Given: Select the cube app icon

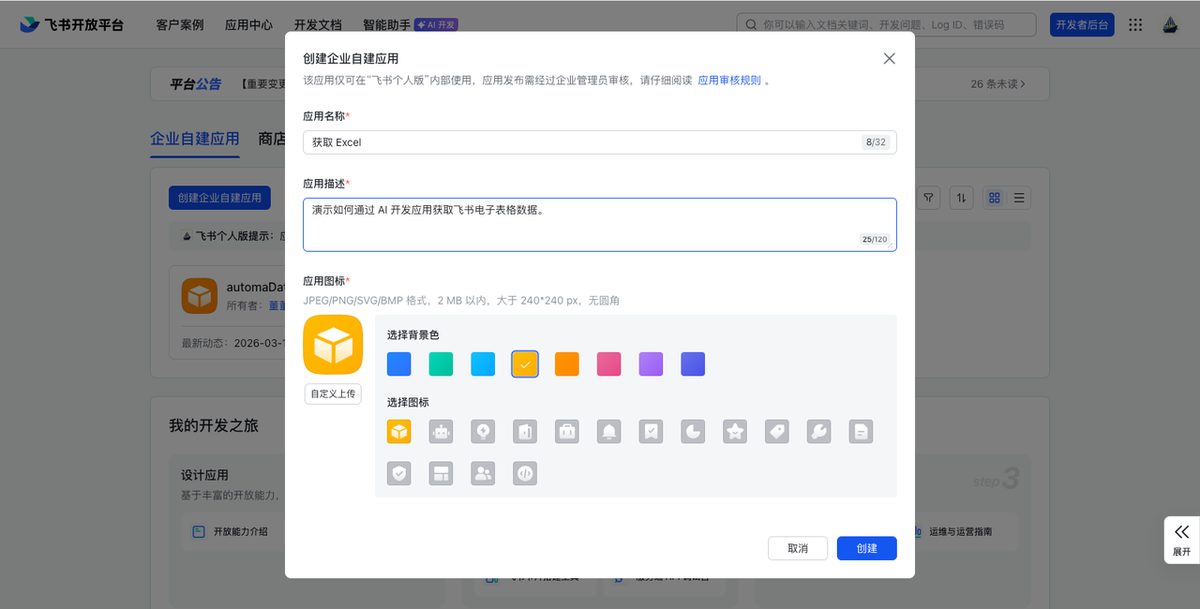Looking at the screenshot, I should (x=399, y=431).
